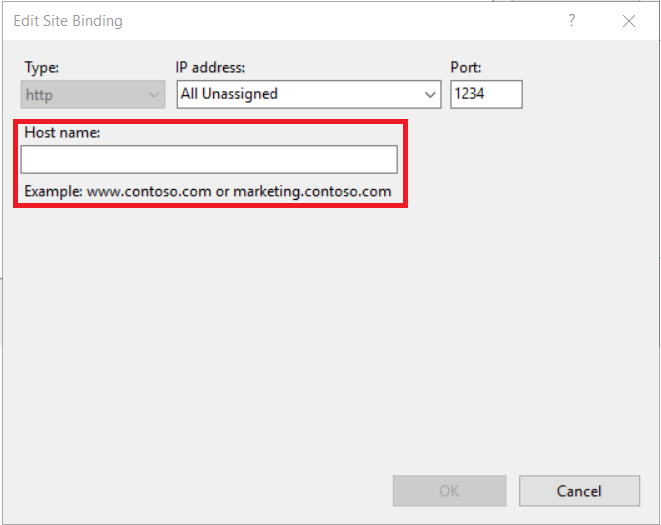Click the Port: label
Viewport: 661px width, 525px height.
pos(467,68)
